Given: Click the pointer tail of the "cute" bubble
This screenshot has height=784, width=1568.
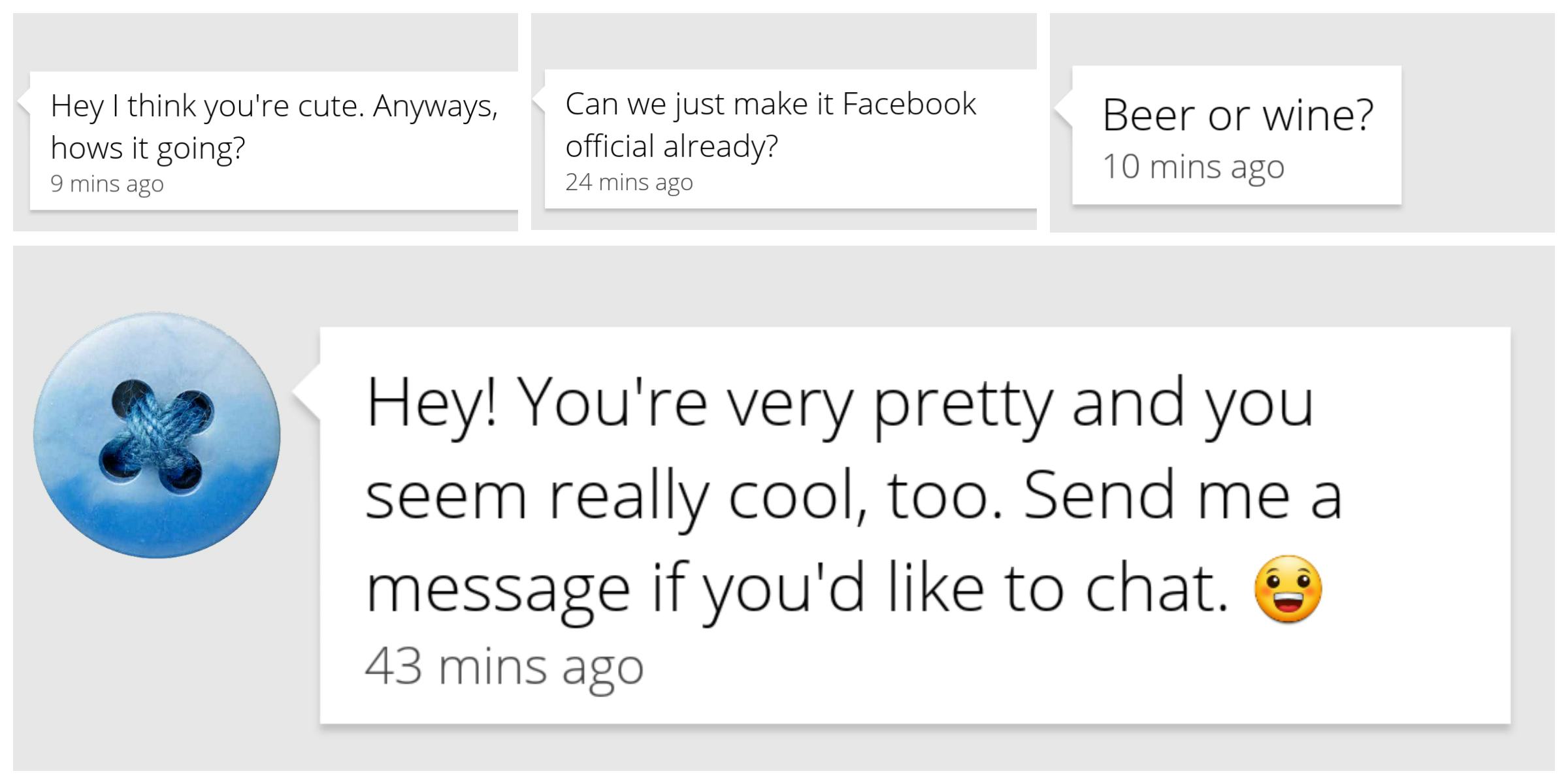Looking at the screenshot, I should coord(24,103).
